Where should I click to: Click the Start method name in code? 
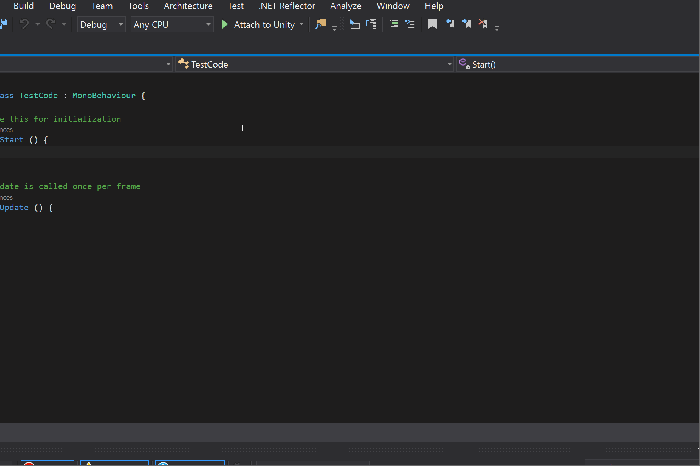click(12, 140)
